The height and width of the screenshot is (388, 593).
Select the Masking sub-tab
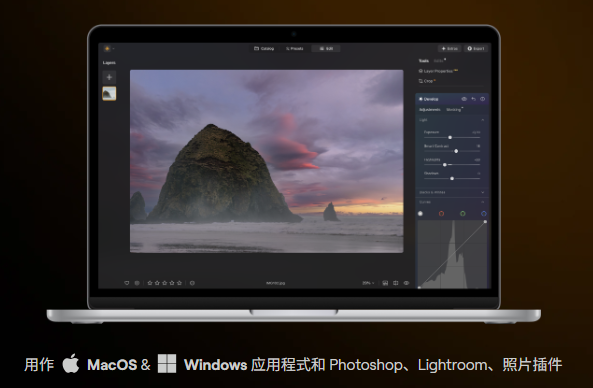(x=454, y=110)
